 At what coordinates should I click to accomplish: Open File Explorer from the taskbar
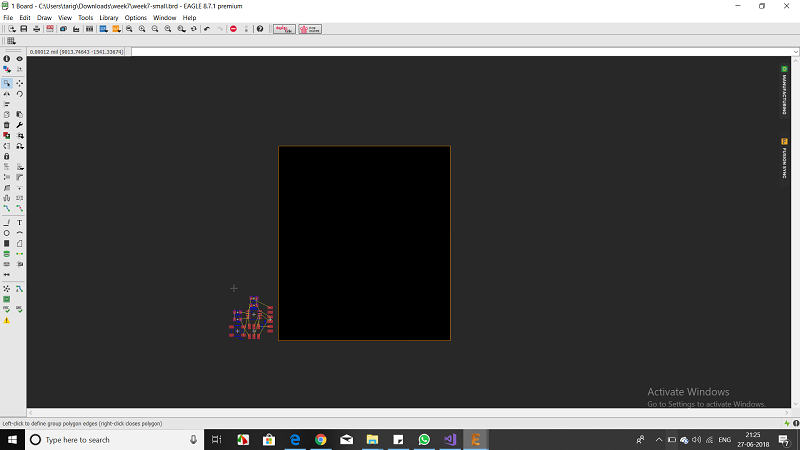coord(372,440)
